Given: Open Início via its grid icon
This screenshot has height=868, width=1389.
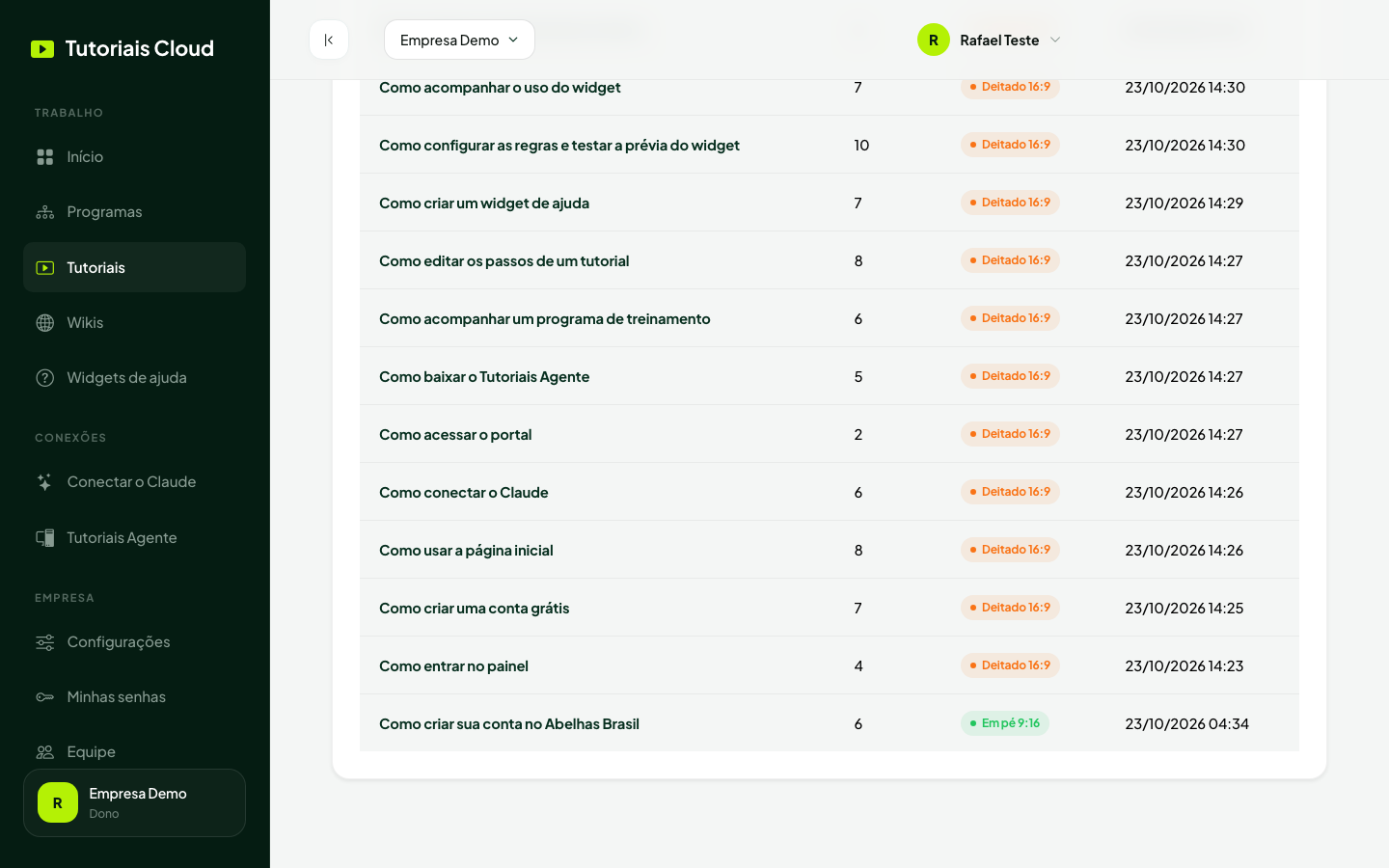Looking at the screenshot, I should click(x=45, y=156).
